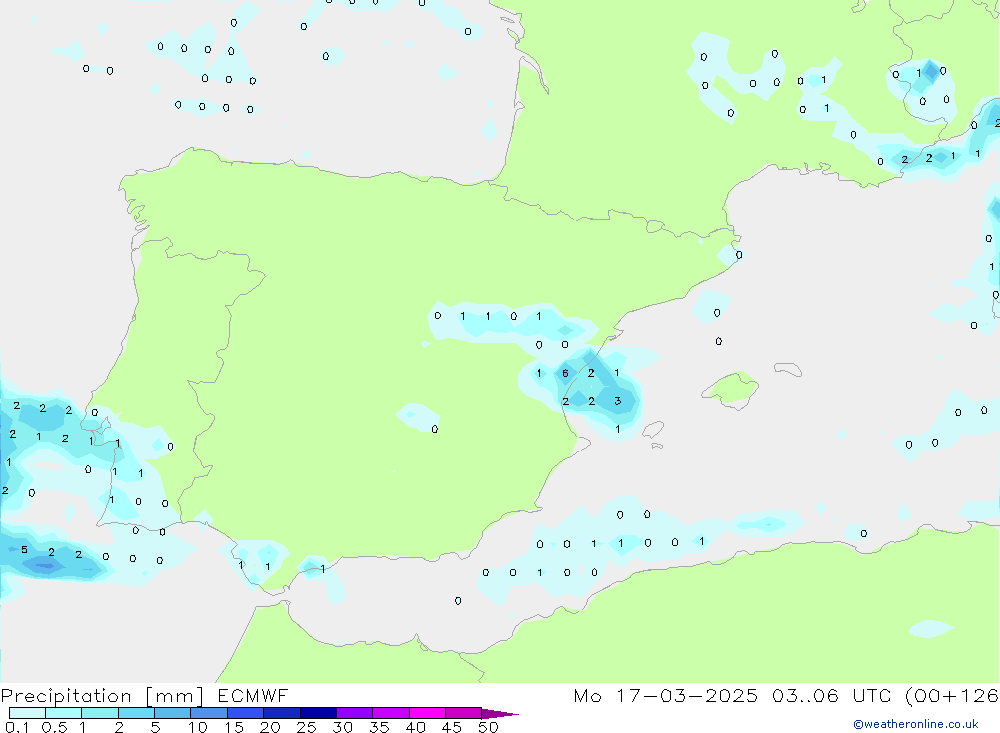
Task: Click the 'ECMWF' model label
Action: (253, 695)
